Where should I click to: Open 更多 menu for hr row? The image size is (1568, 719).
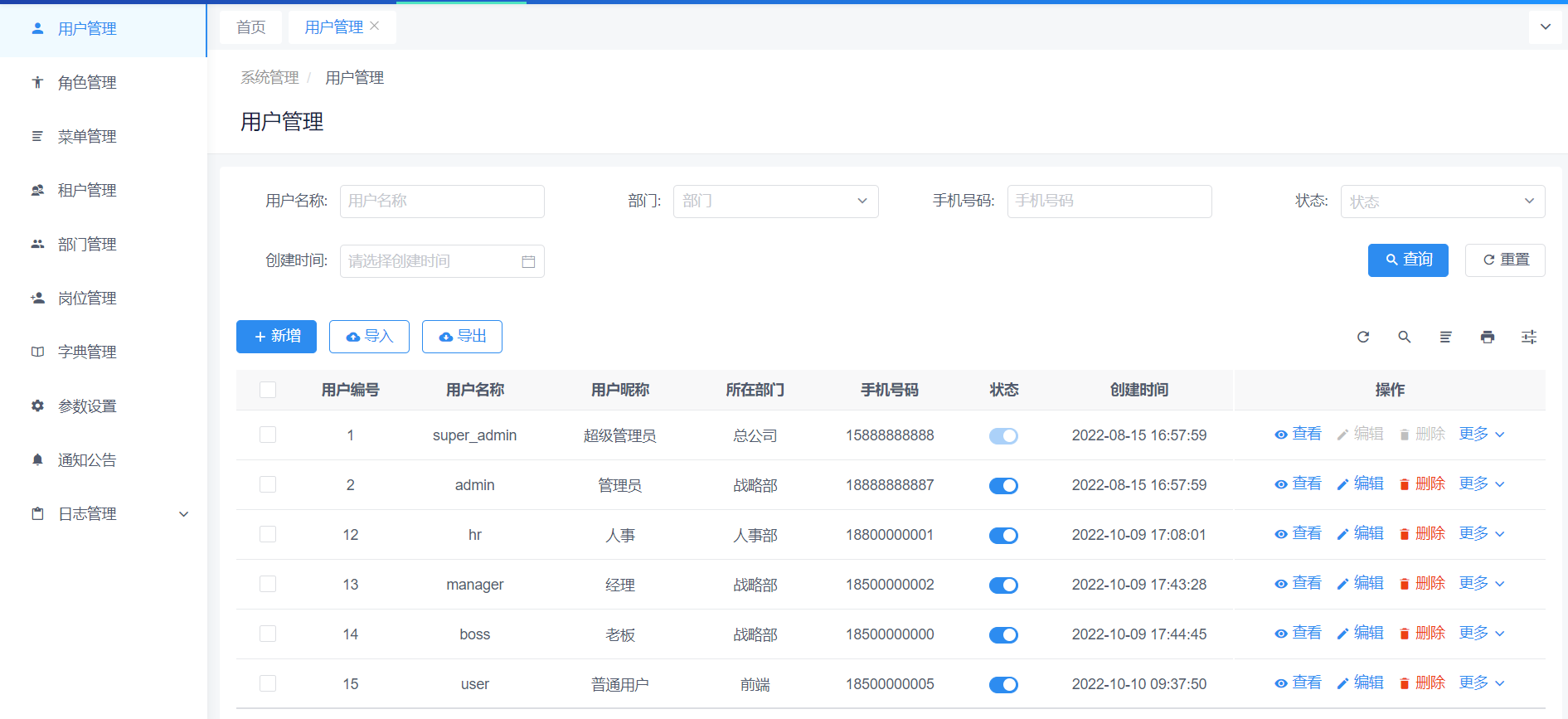click(x=1482, y=533)
